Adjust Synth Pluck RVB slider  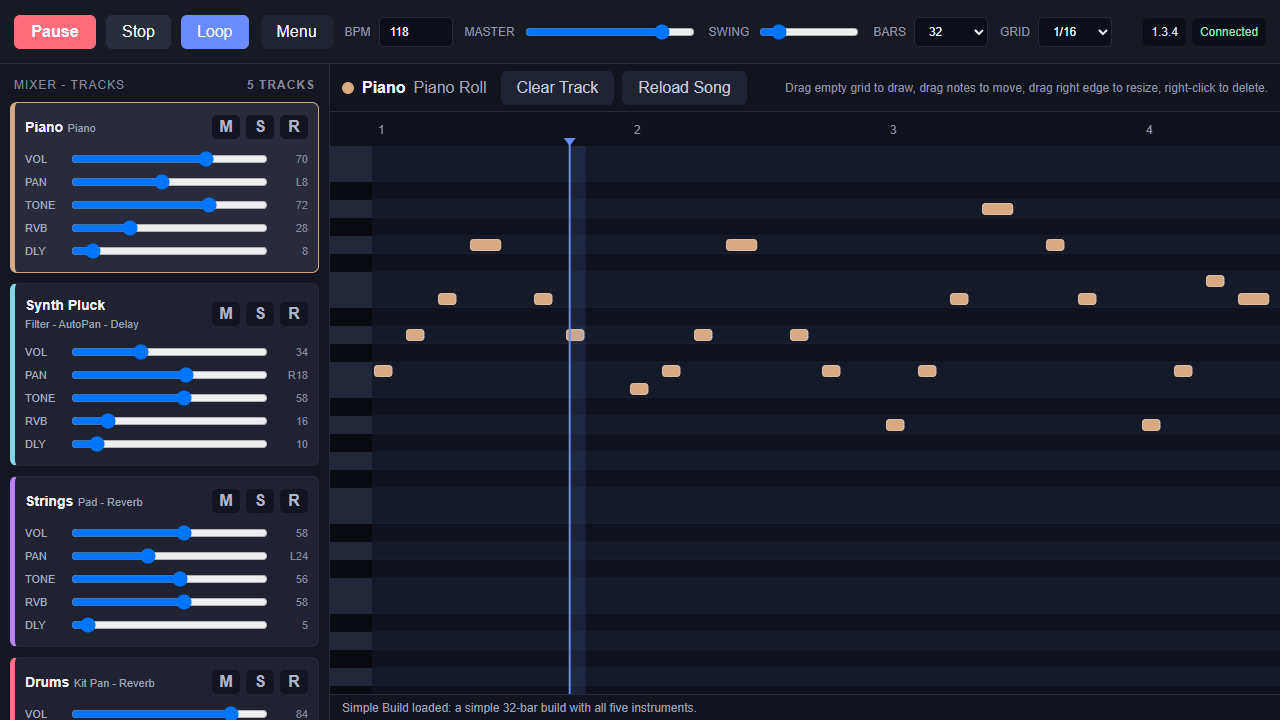click(x=169, y=421)
